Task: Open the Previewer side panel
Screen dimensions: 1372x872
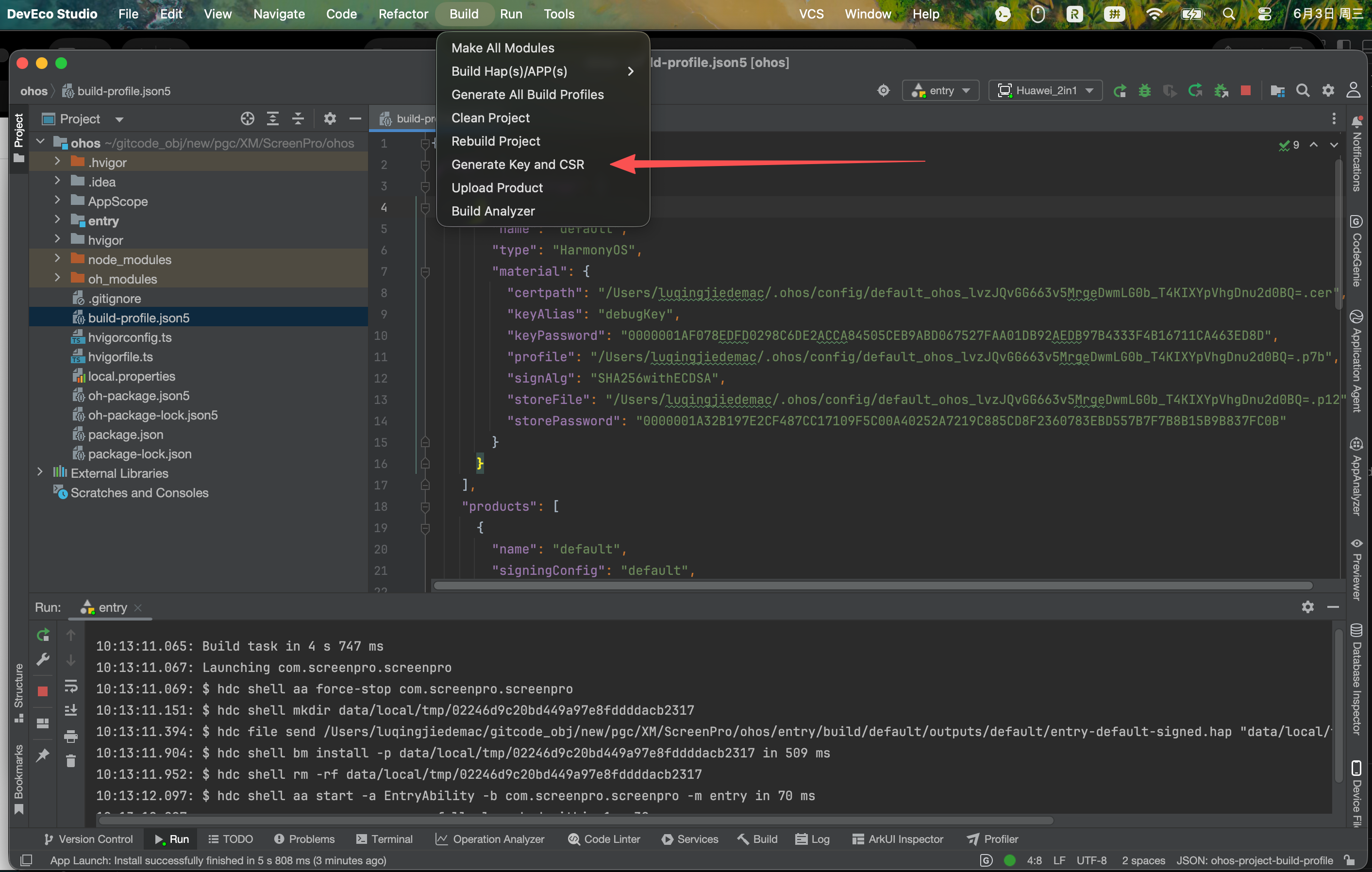Action: pos(1356,569)
